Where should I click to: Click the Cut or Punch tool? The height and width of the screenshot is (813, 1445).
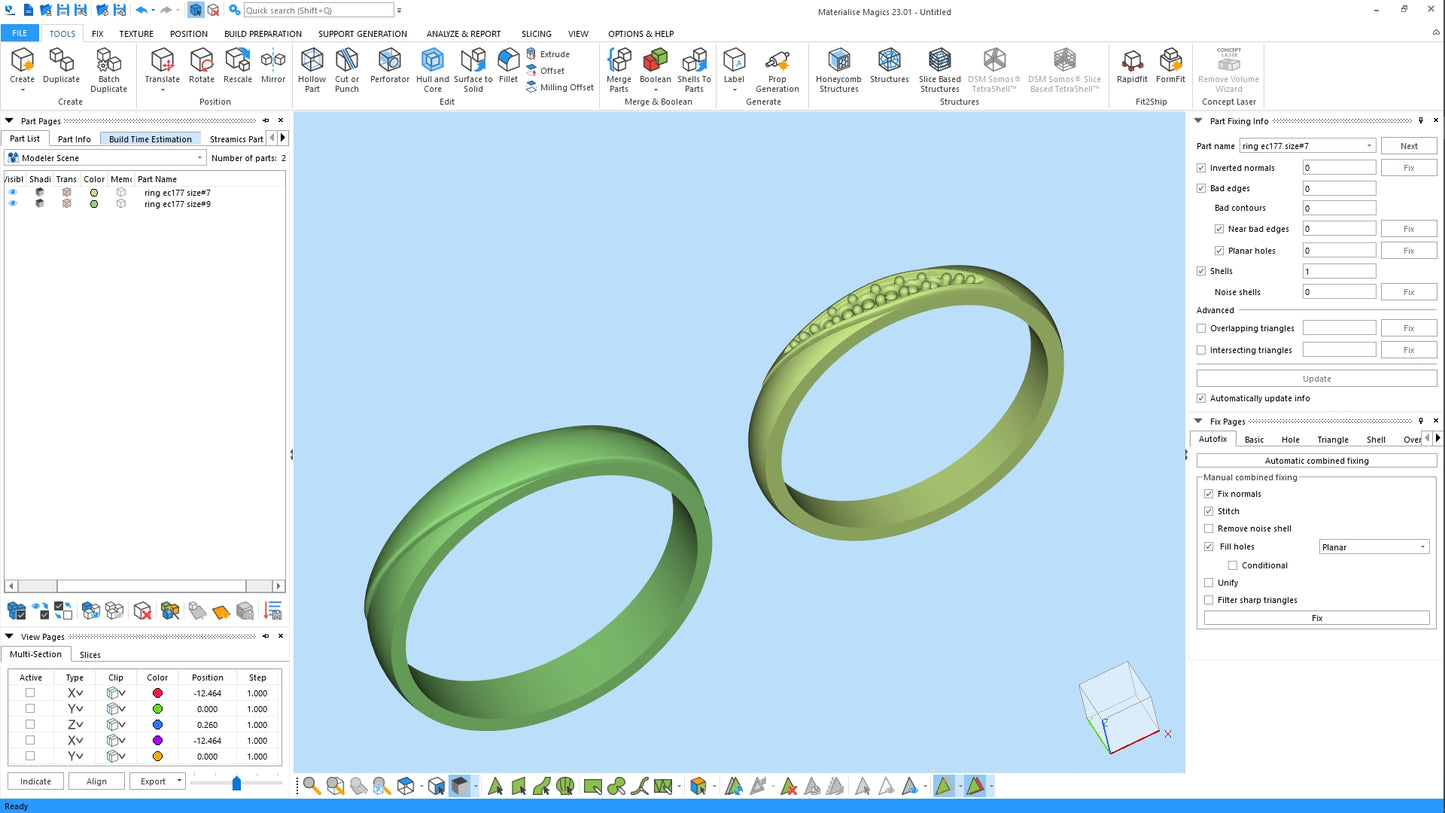(347, 70)
